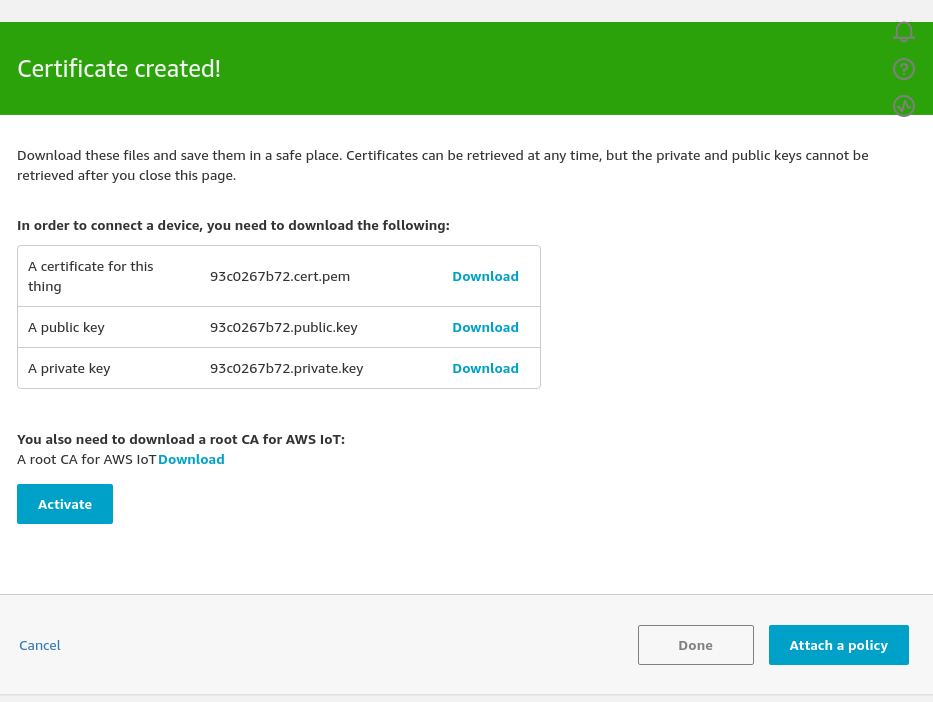933x702 pixels.
Task: Download the 93c0267b72.cert.pem certificate file
Action: click(485, 276)
